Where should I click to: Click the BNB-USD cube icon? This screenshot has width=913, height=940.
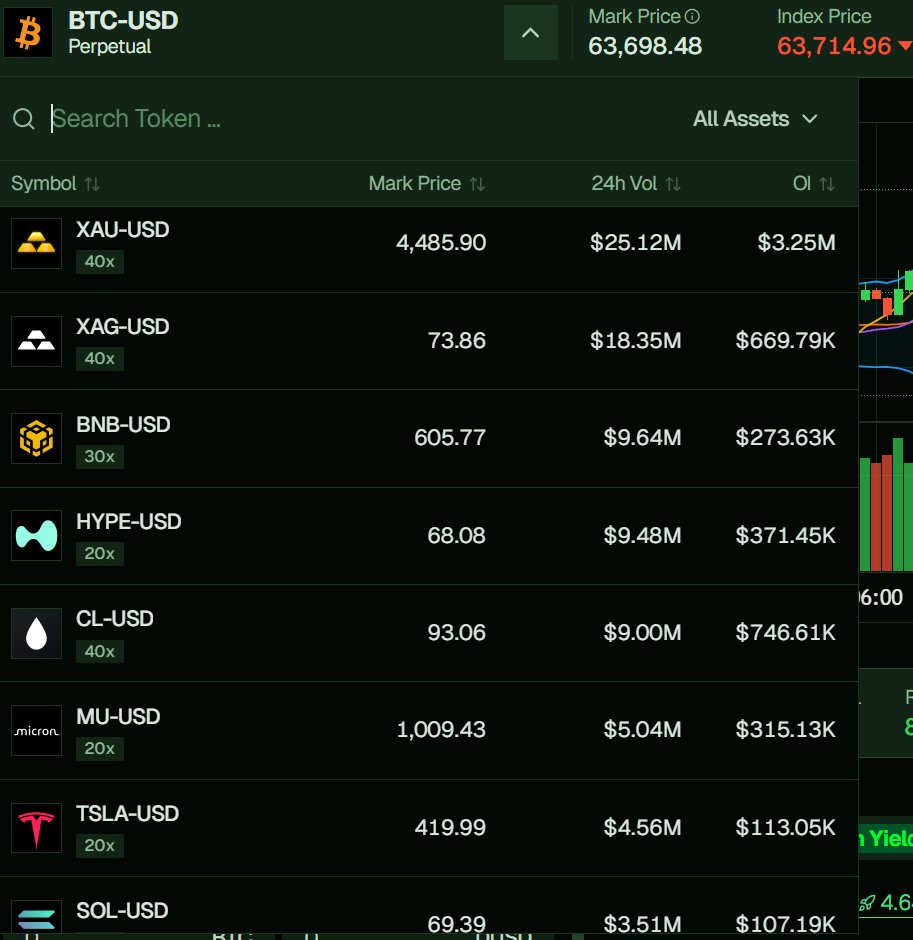[x=37, y=438]
